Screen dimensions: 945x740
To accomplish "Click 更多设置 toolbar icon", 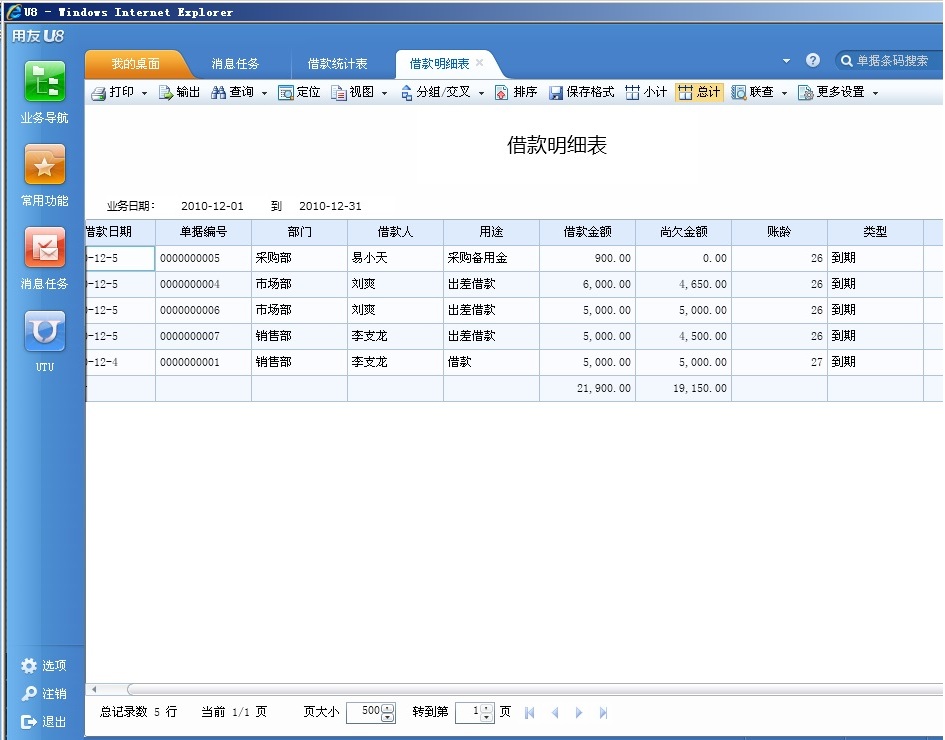I will 805,93.
